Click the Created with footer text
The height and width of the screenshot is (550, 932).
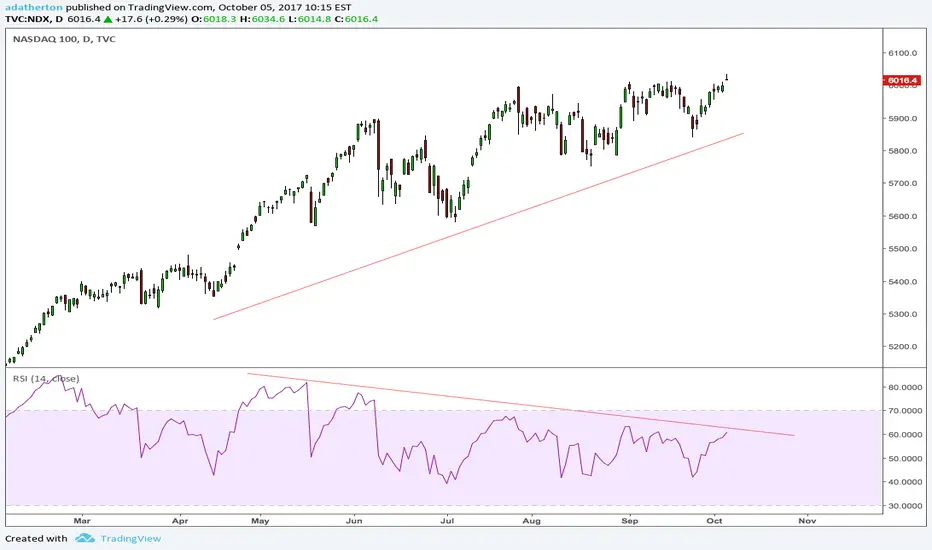36,538
